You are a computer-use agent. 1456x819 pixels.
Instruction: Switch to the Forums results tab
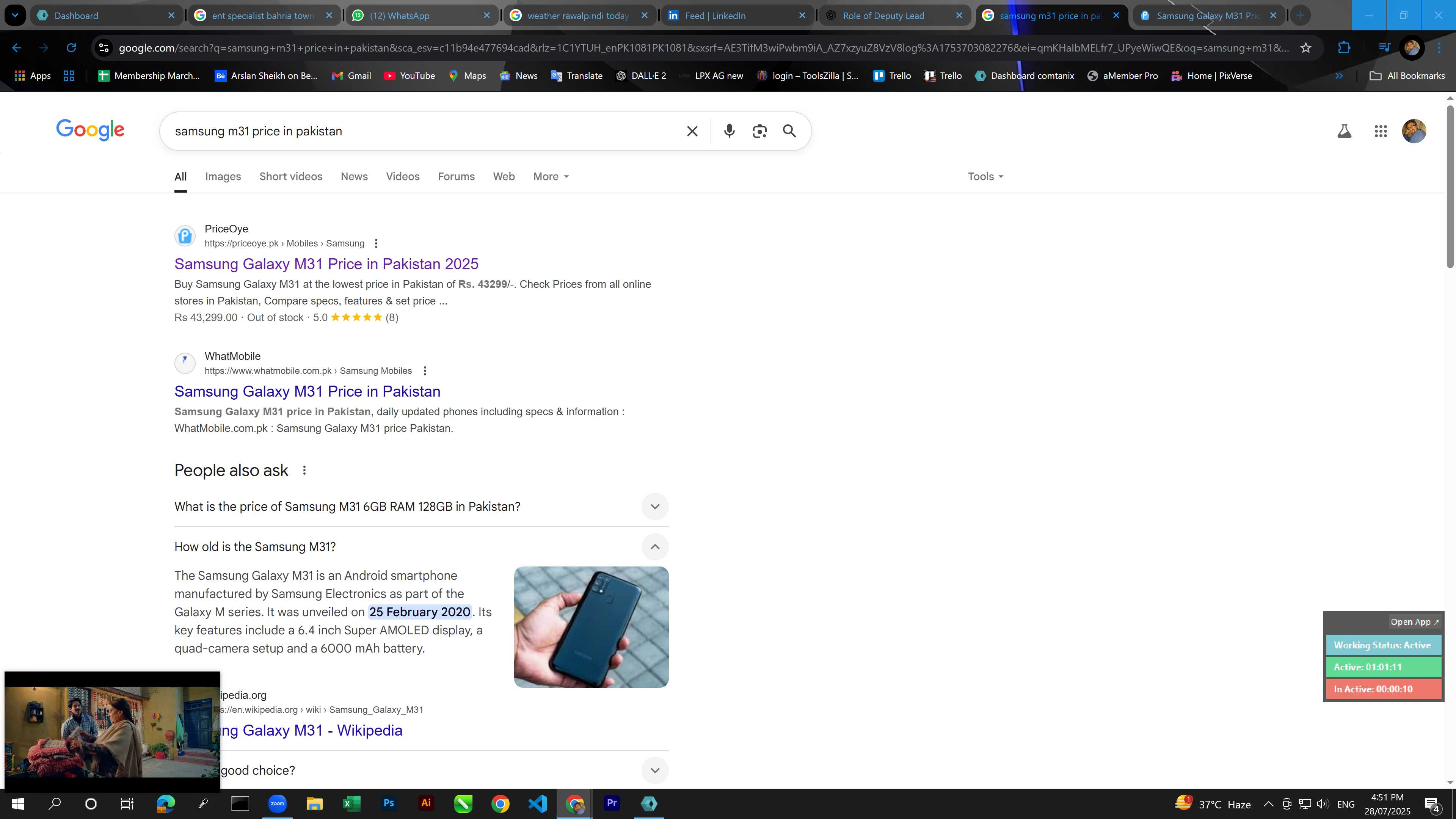456,176
